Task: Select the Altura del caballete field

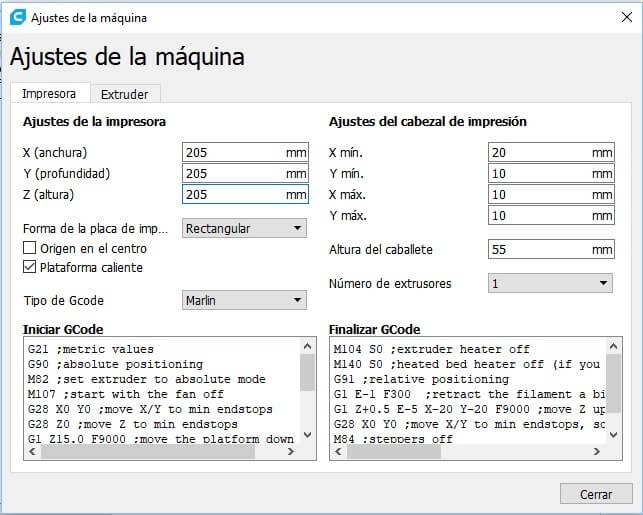Action: click(540, 248)
